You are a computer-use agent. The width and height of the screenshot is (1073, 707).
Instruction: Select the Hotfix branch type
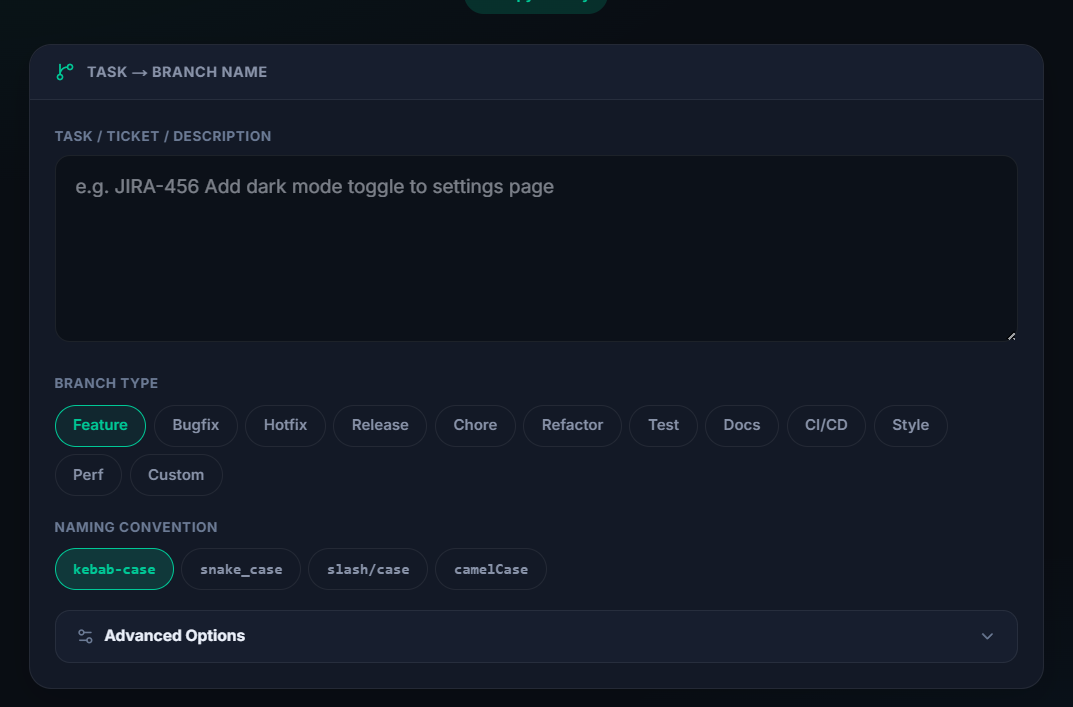tap(285, 425)
